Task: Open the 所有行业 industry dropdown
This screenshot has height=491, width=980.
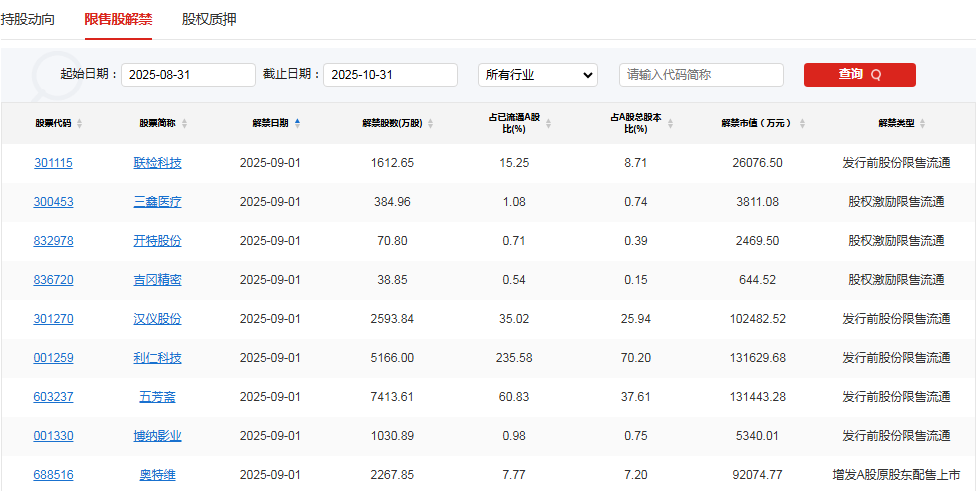Action: (538, 75)
